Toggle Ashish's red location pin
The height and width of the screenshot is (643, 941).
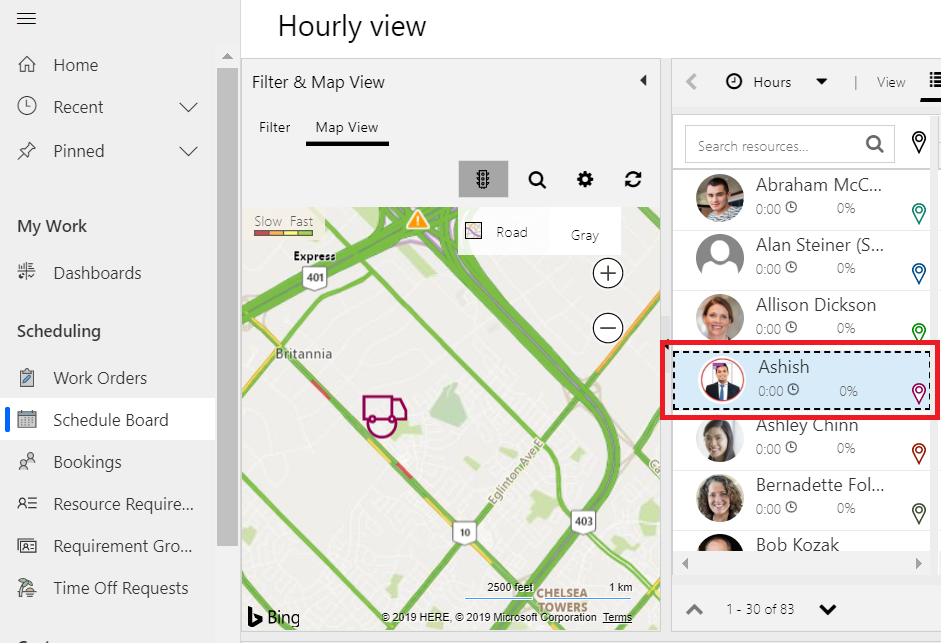pos(918,393)
